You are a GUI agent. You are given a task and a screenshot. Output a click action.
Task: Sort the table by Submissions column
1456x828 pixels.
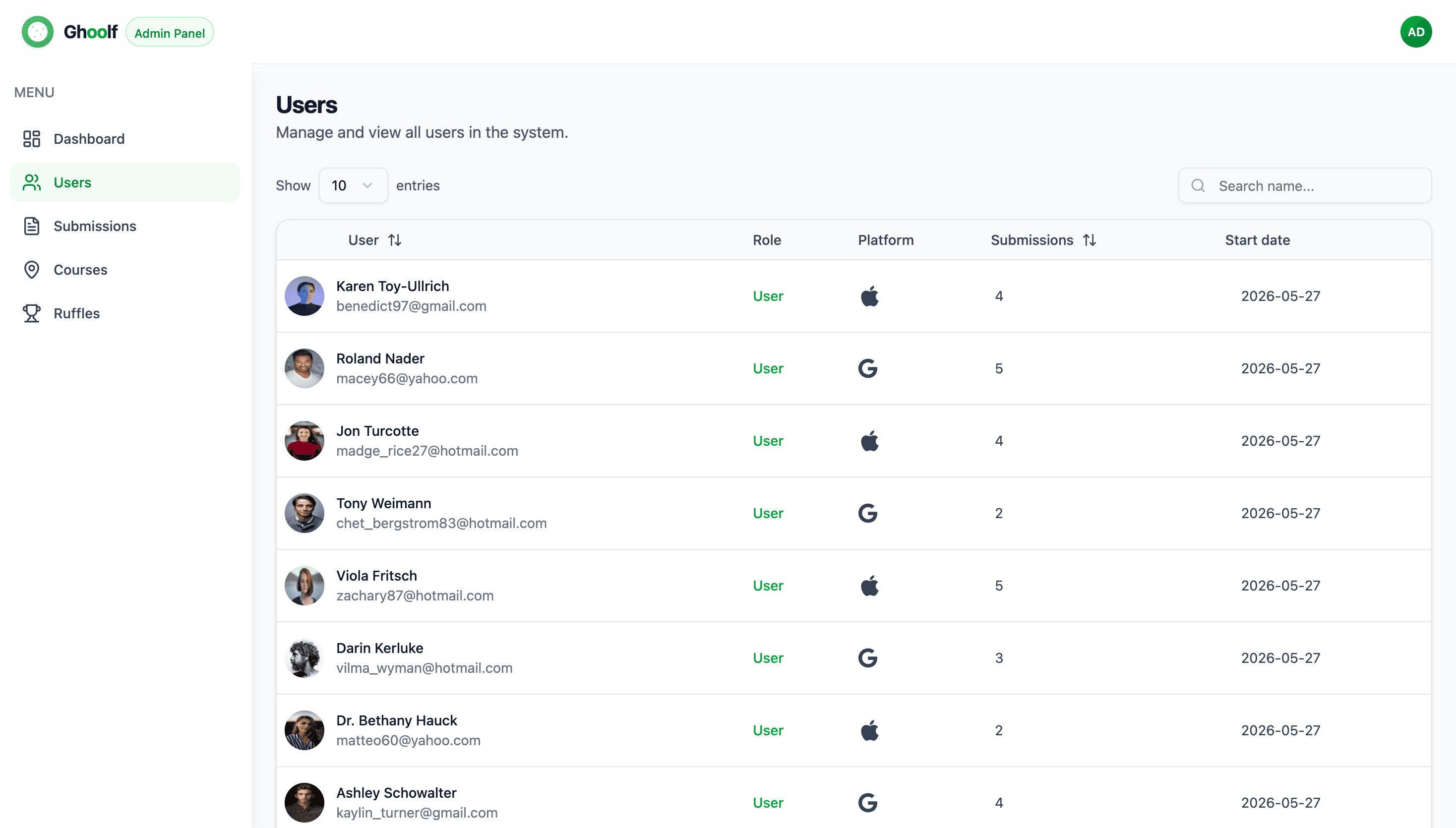pyautogui.click(x=1089, y=240)
